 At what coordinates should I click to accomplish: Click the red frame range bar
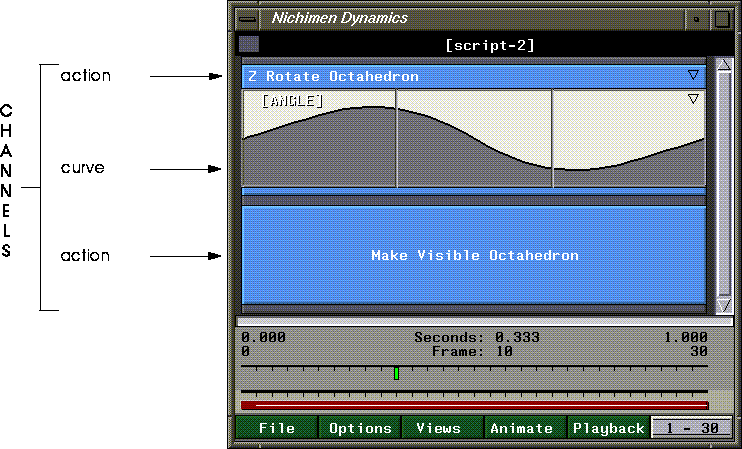tap(474, 405)
